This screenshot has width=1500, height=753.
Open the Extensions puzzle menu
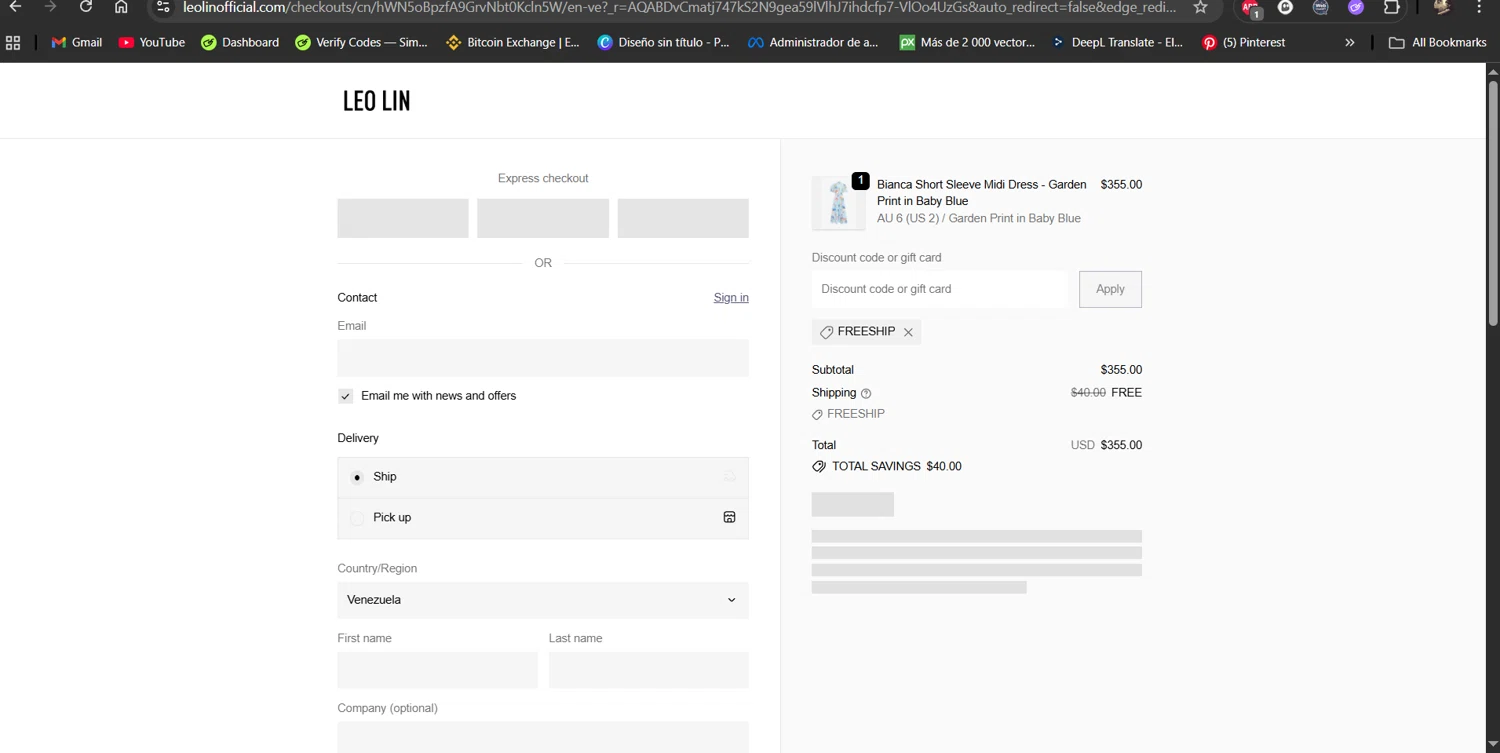click(1391, 7)
